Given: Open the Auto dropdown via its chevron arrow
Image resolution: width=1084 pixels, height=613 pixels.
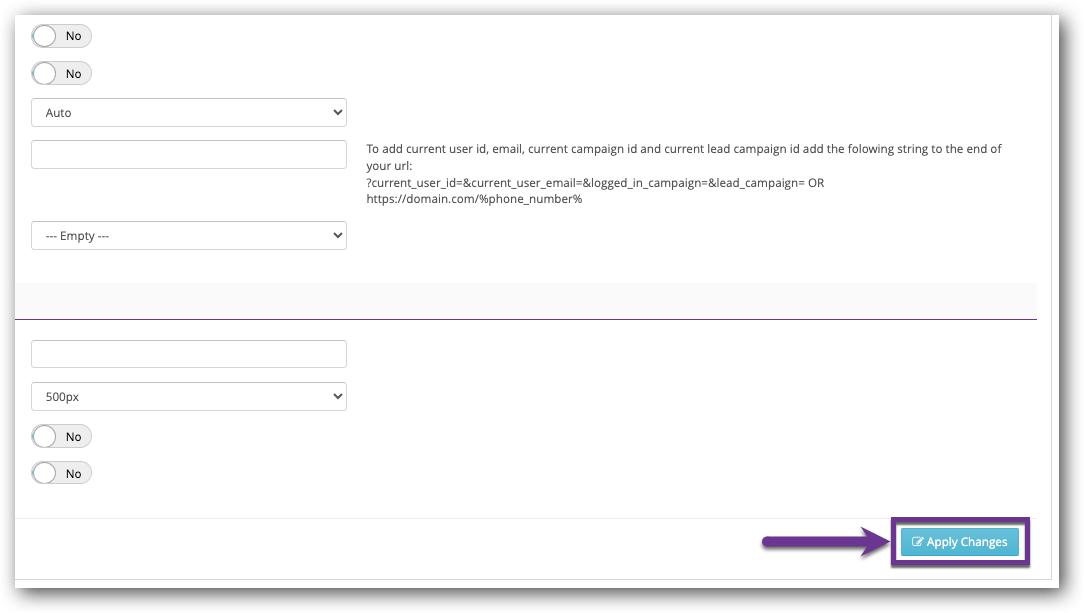Looking at the screenshot, I should point(338,112).
